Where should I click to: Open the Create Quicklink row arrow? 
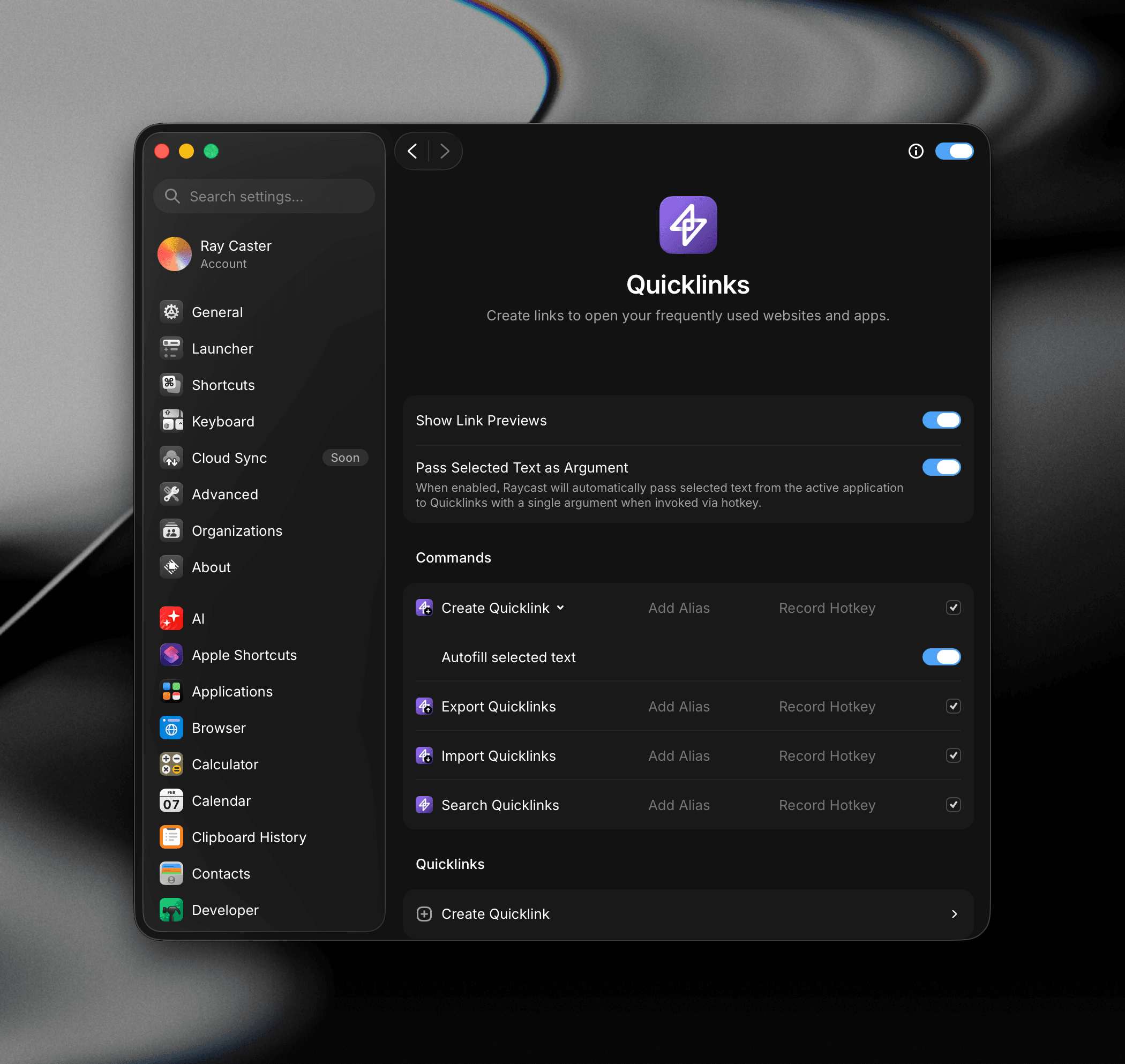954,913
